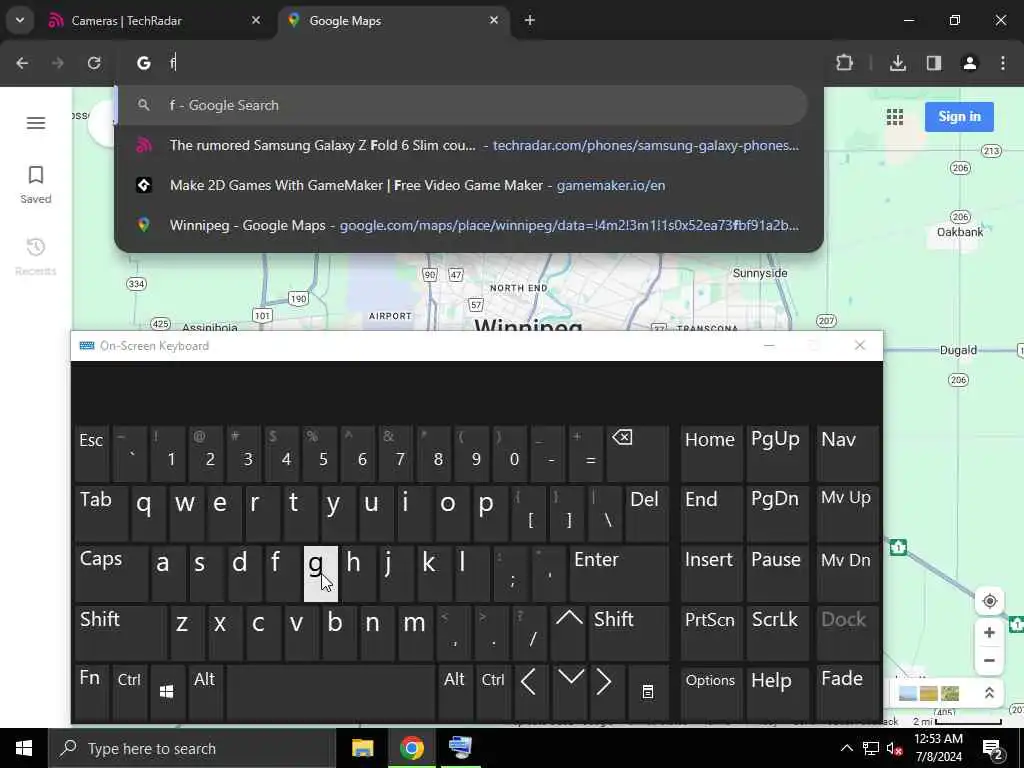Image resolution: width=1024 pixels, height=768 pixels.
Task: Click the muted volume tray icon
Action: pos(895,748)
